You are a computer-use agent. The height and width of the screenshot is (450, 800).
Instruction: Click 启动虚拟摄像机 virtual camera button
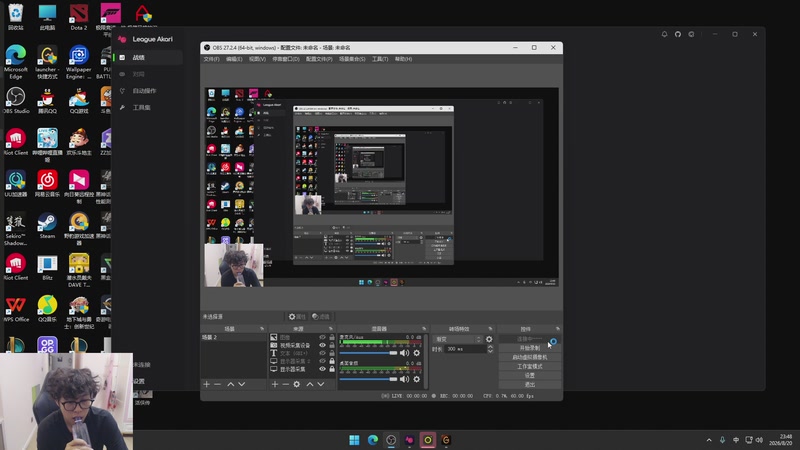(x=530, y=357)
